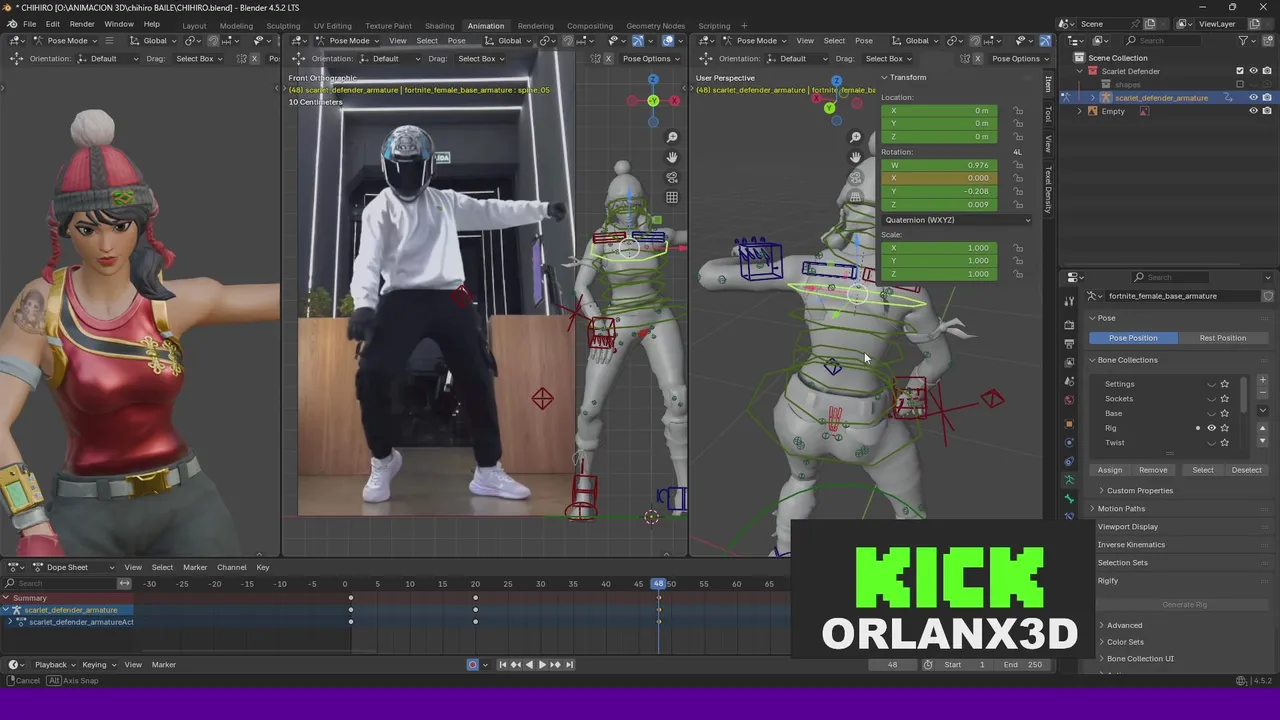The width and height of the screenshot is (1280, 720).
Task: Click the Assign bone collection button
Action: pyautogui.click(x=1110, y=470)
